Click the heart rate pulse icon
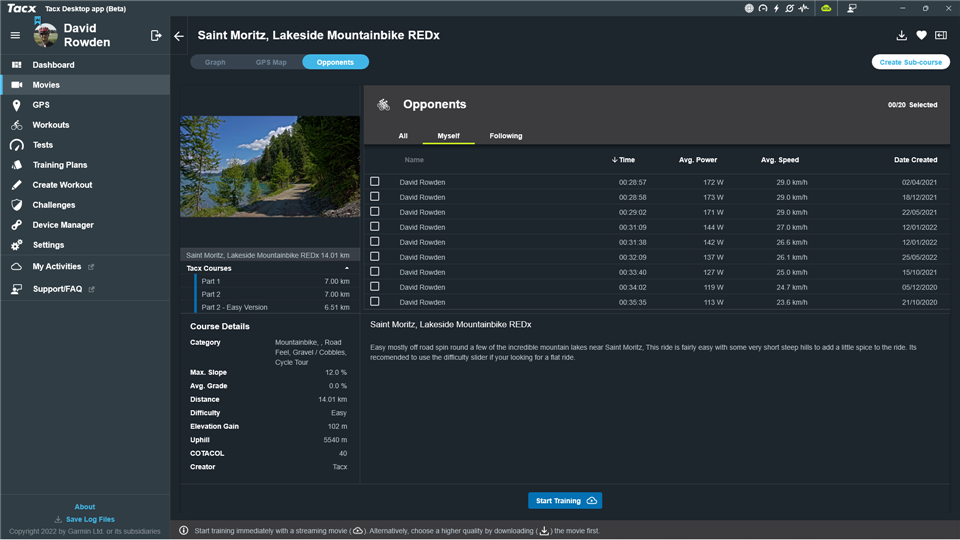Screen dimensions: 960x540 [803, 9]
